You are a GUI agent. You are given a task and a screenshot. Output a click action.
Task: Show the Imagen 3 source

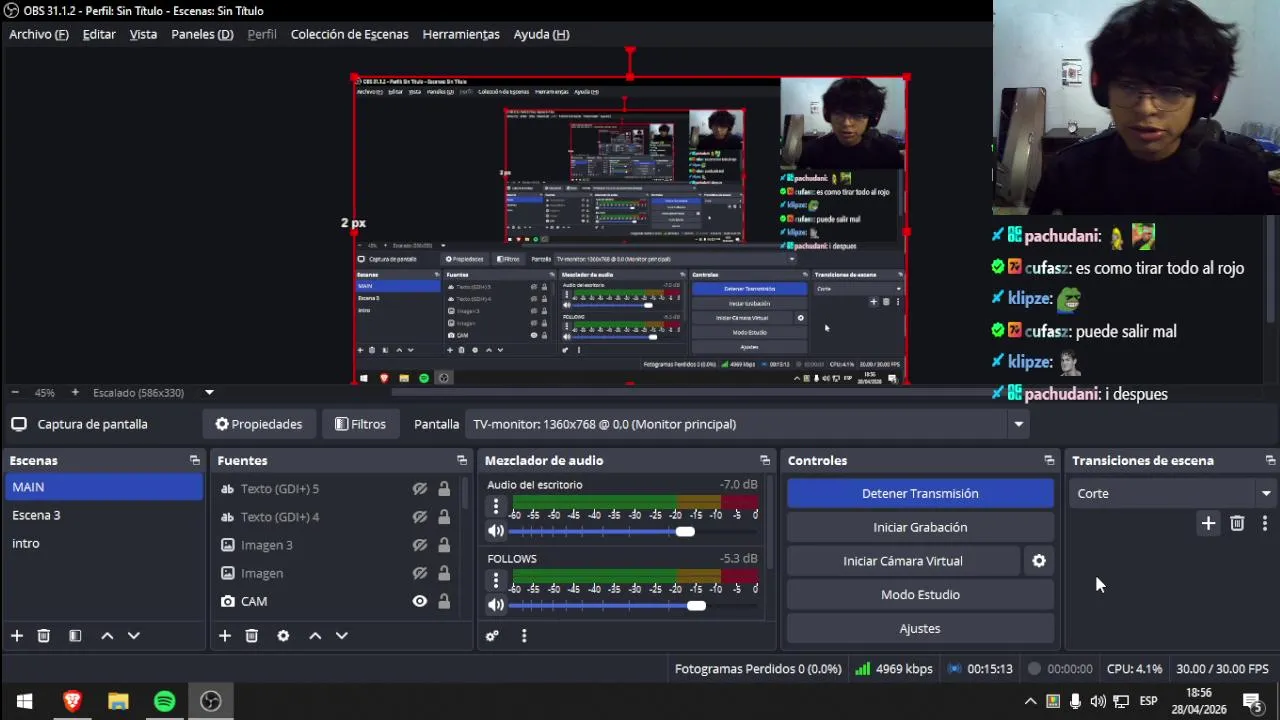click(x=420, y=545)
